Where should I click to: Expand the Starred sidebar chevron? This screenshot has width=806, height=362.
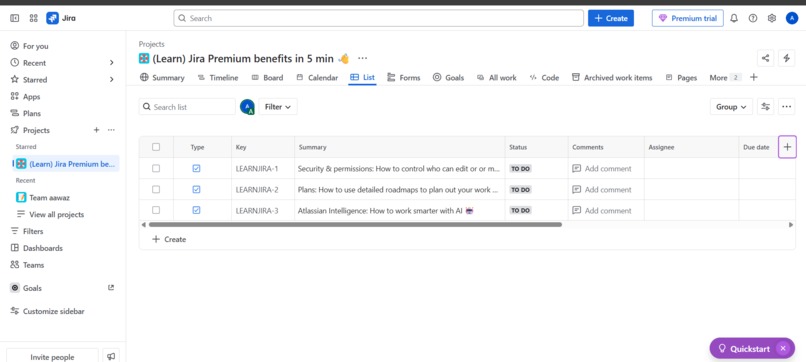pyautogui.click(x=111, y=80)
